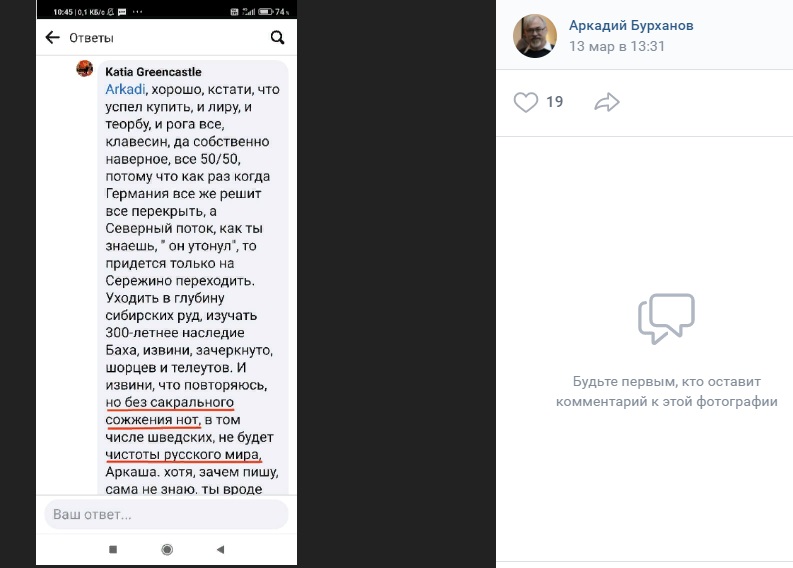
Task: Tap the Android square recents button
Action: (113, 549)
